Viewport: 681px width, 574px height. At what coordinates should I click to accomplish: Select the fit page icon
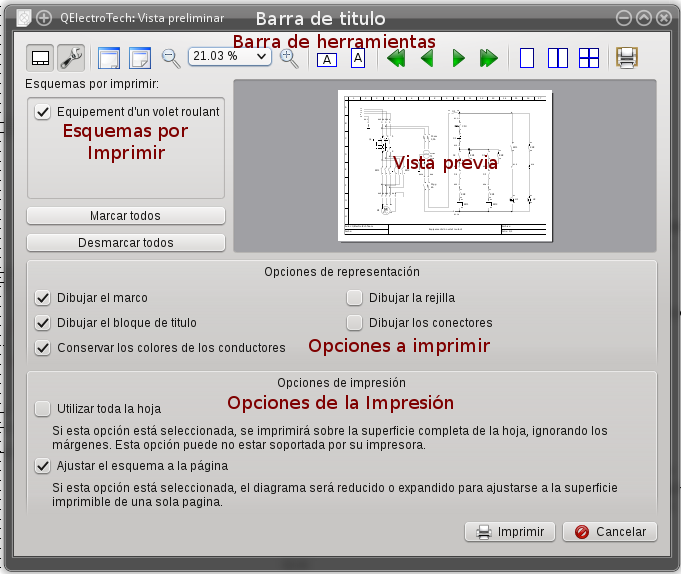(x=140, y=58)
